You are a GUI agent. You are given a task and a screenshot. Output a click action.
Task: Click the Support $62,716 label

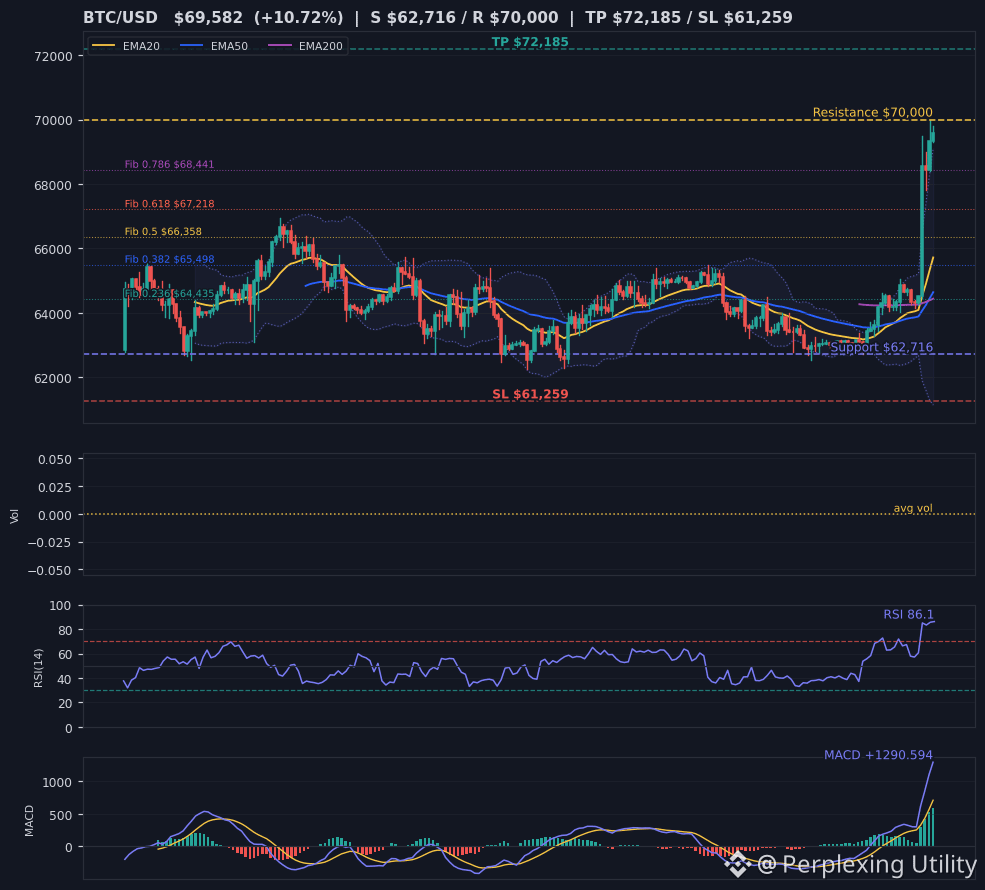pyautogui.click(x=881, y=347)
